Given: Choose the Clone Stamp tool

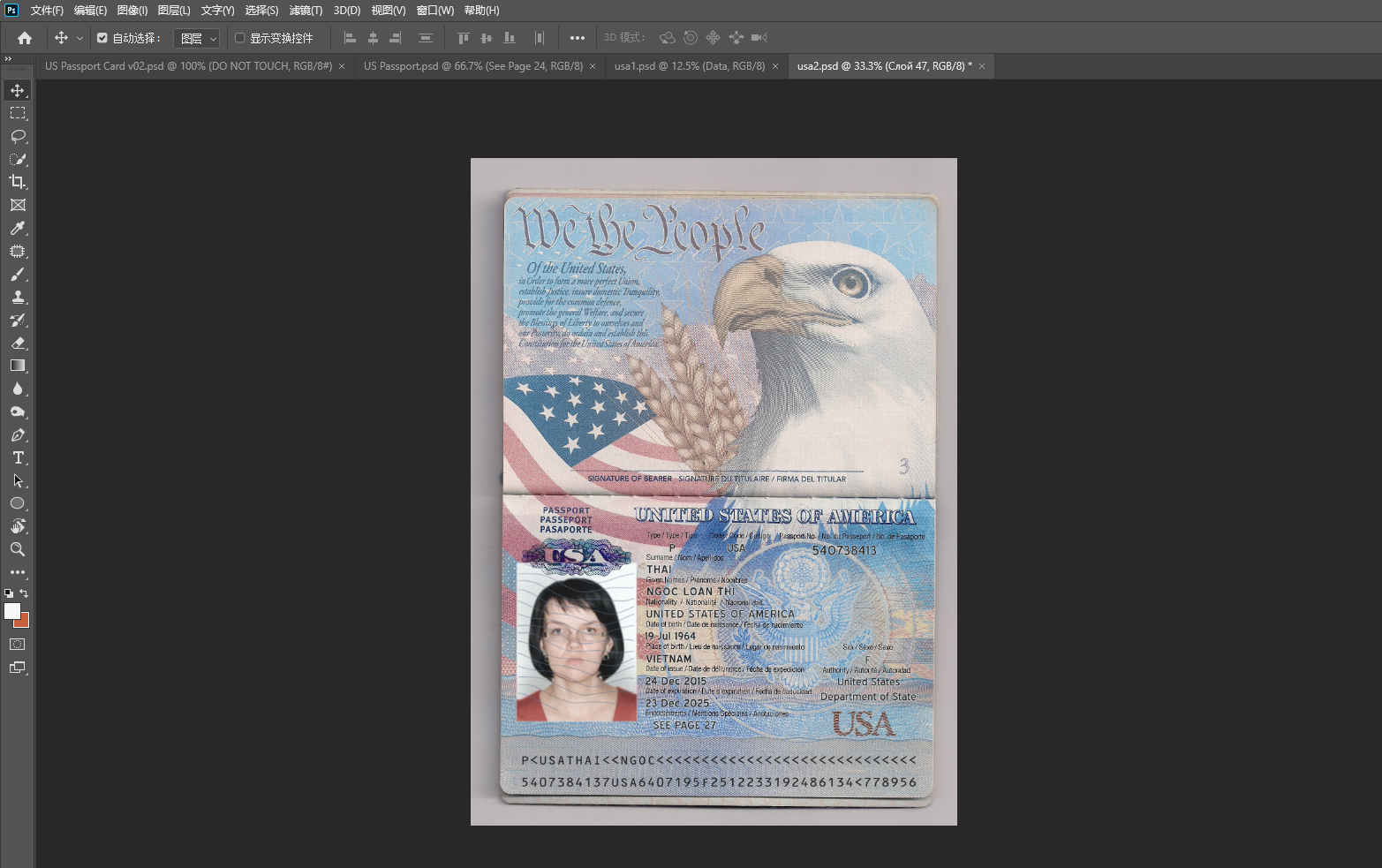Looking at the screenshot, I should [x=18, y=297].
